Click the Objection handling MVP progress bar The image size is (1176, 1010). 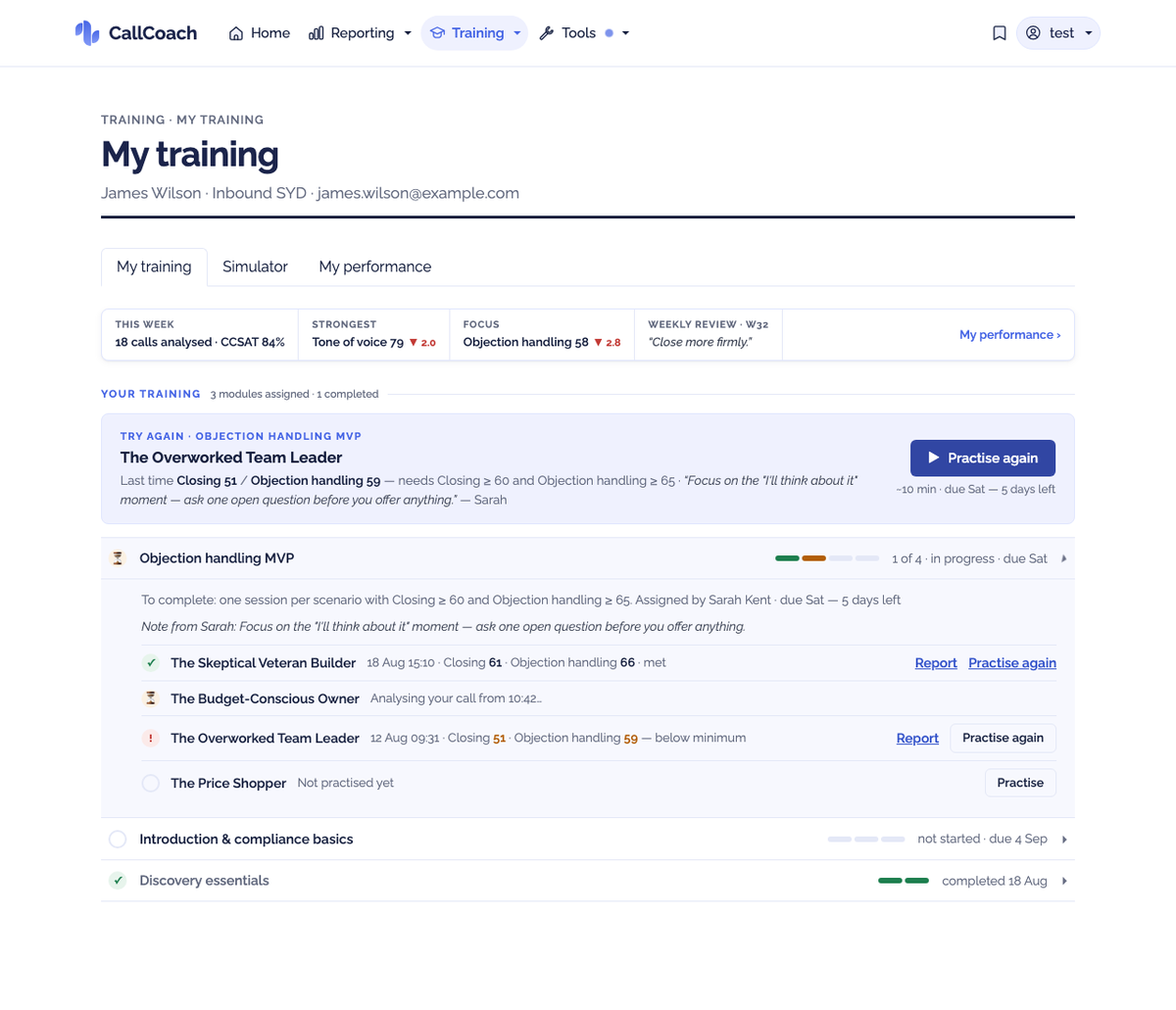click(x=827, y=558)
